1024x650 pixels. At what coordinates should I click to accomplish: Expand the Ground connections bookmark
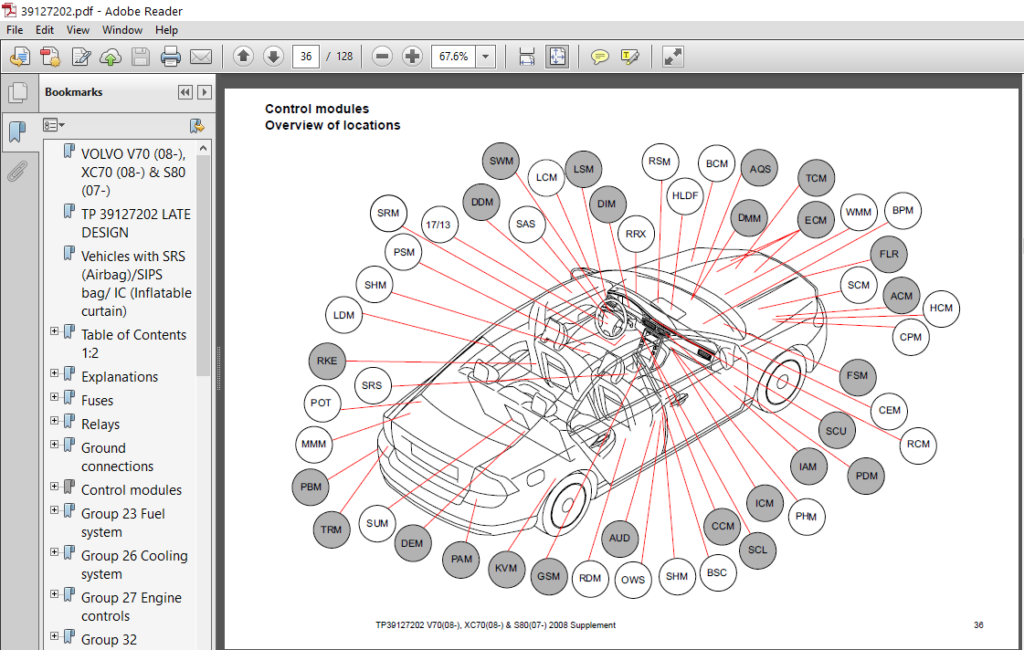[x=55, y=444]
